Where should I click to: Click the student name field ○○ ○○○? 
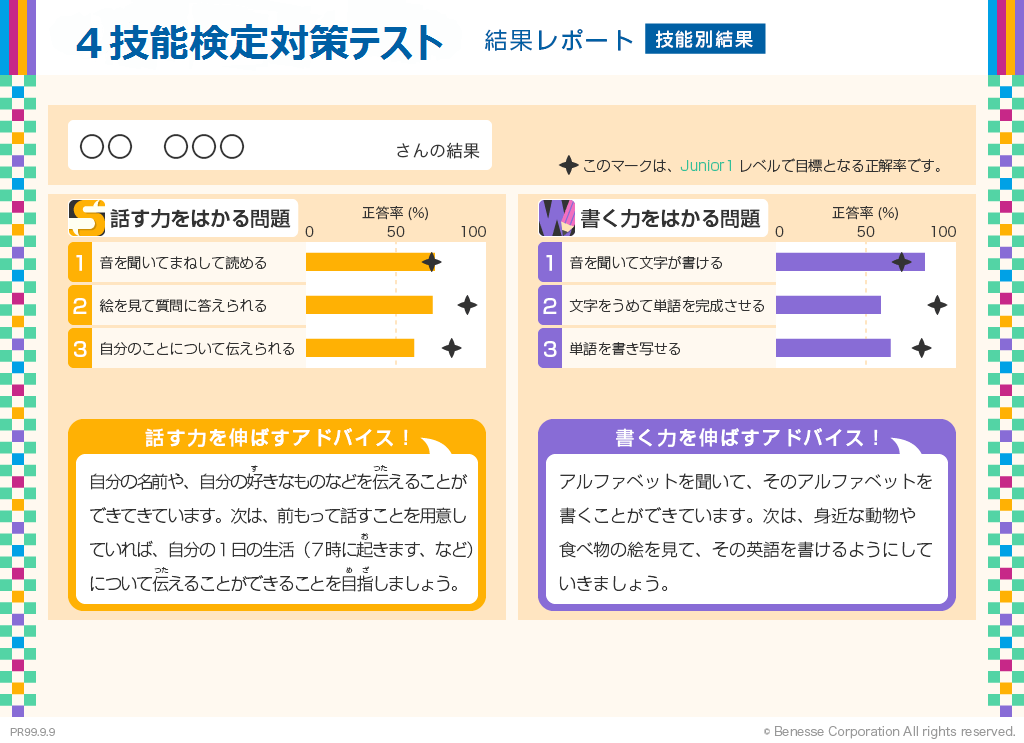[x=162, y=147]
